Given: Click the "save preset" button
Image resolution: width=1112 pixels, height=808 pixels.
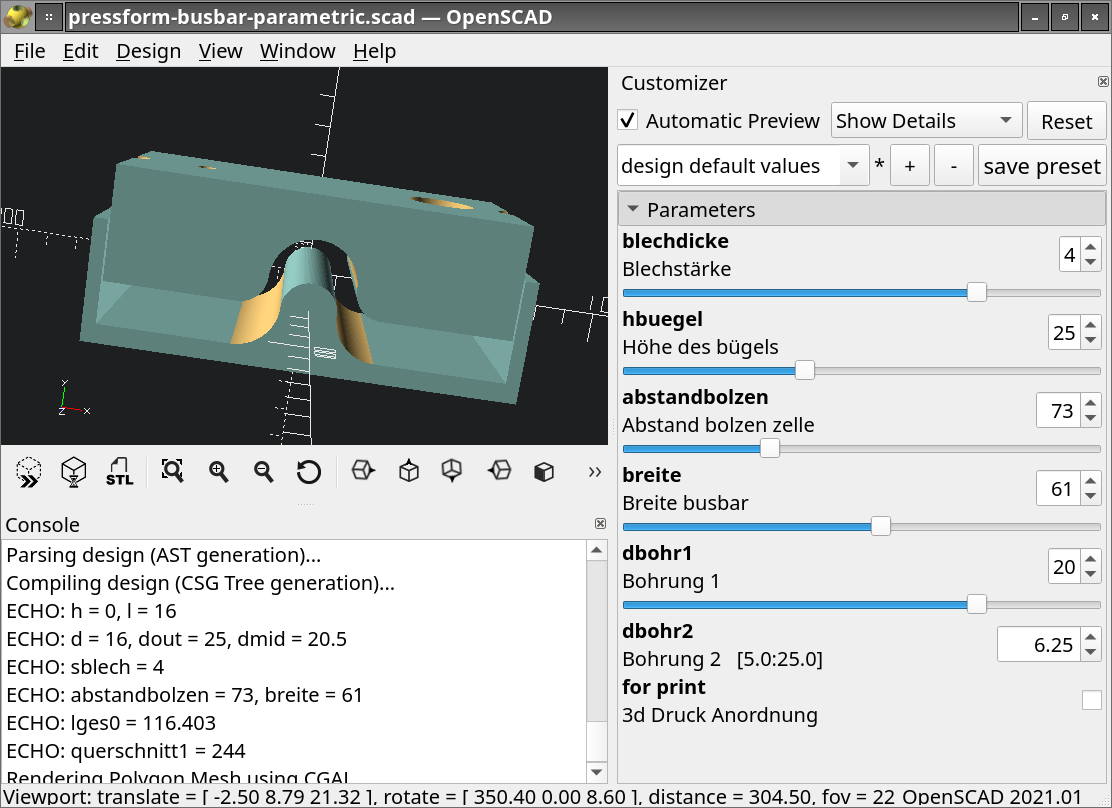Looking at the screenshot, I should pos(1041,166).
